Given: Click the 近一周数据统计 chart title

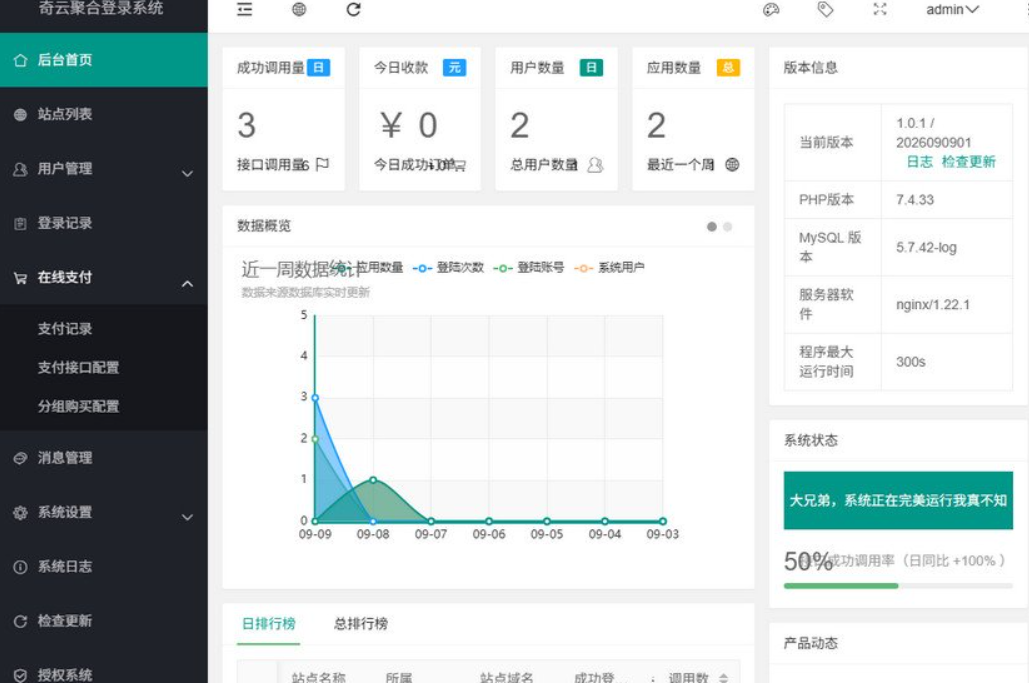Looking at the screenshot, I should click(x=301, y=269).
